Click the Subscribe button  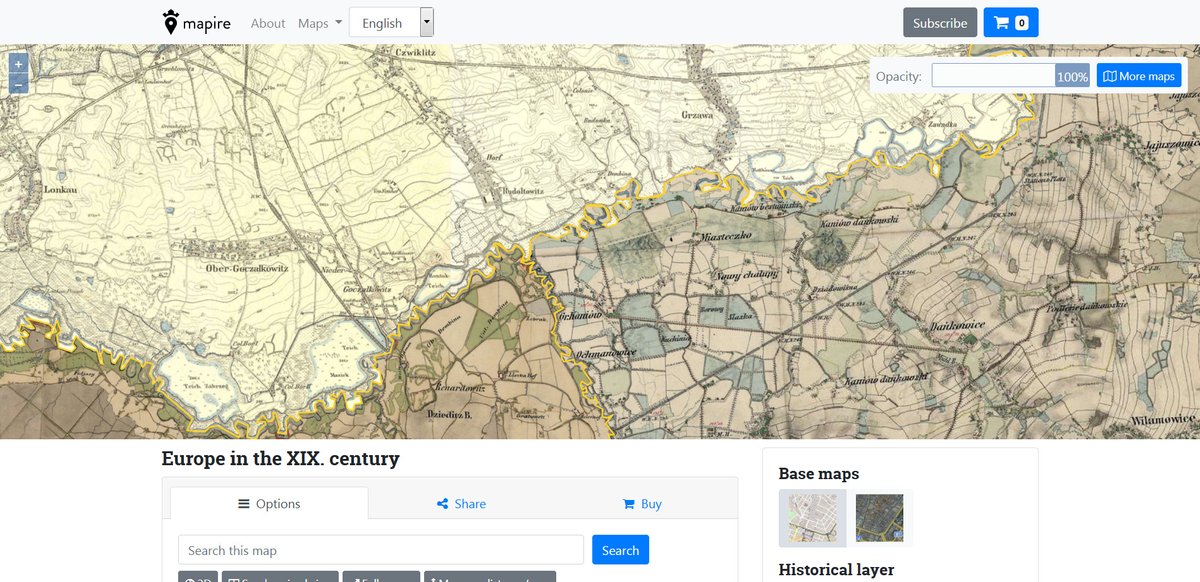click(x=939, y=22)
